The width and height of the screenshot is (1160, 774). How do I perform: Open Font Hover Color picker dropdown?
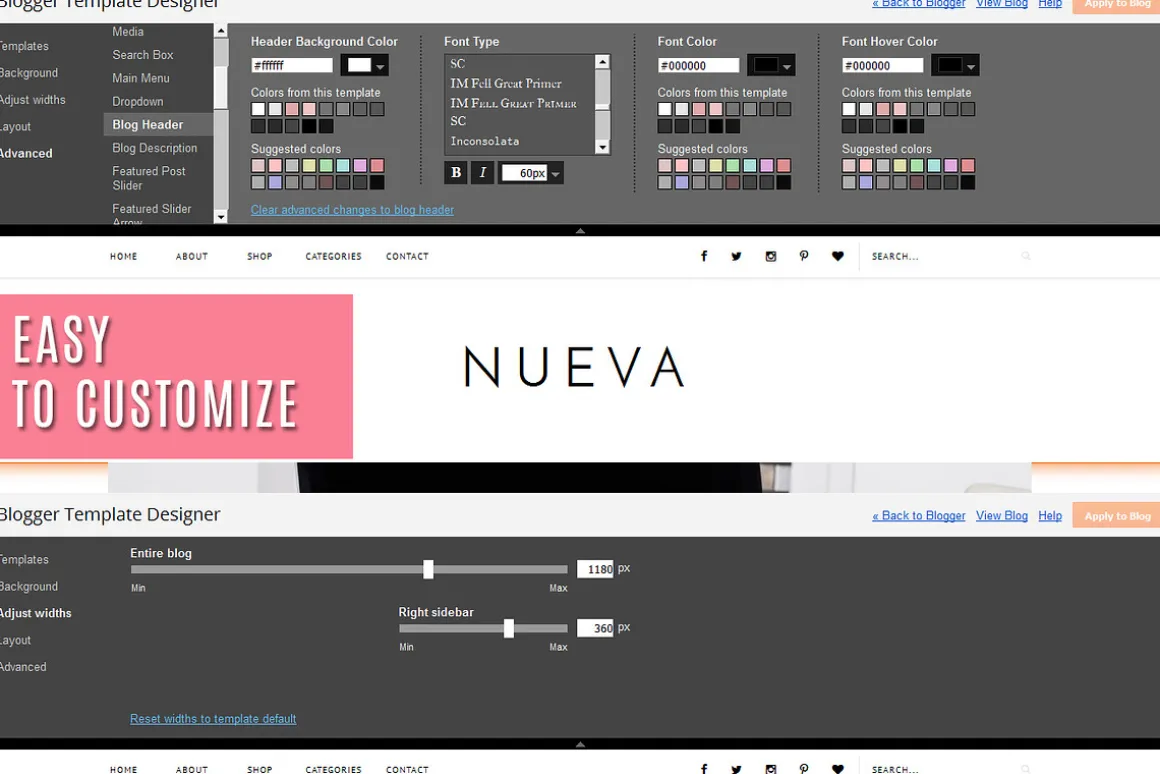click(x=955, y=65)
